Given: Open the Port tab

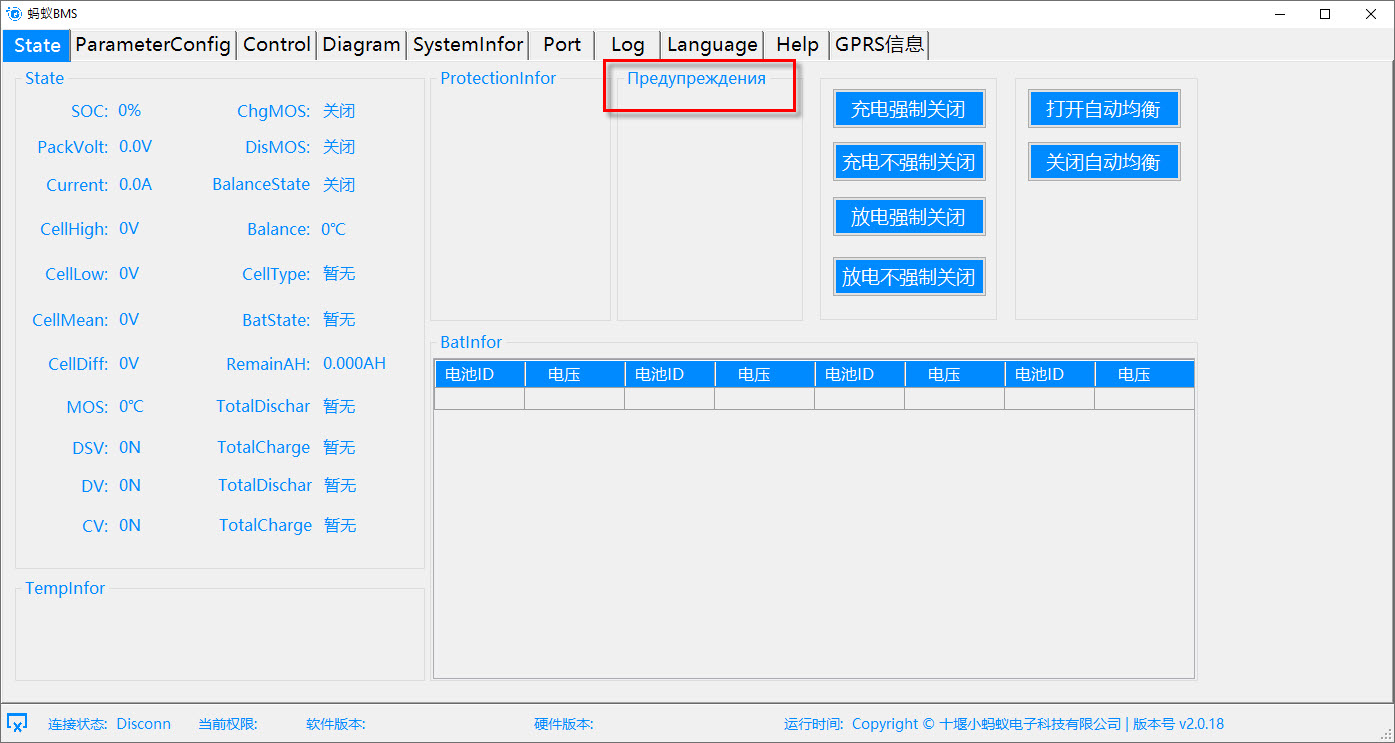Looking at the screenshot, I should pos(562,45).
